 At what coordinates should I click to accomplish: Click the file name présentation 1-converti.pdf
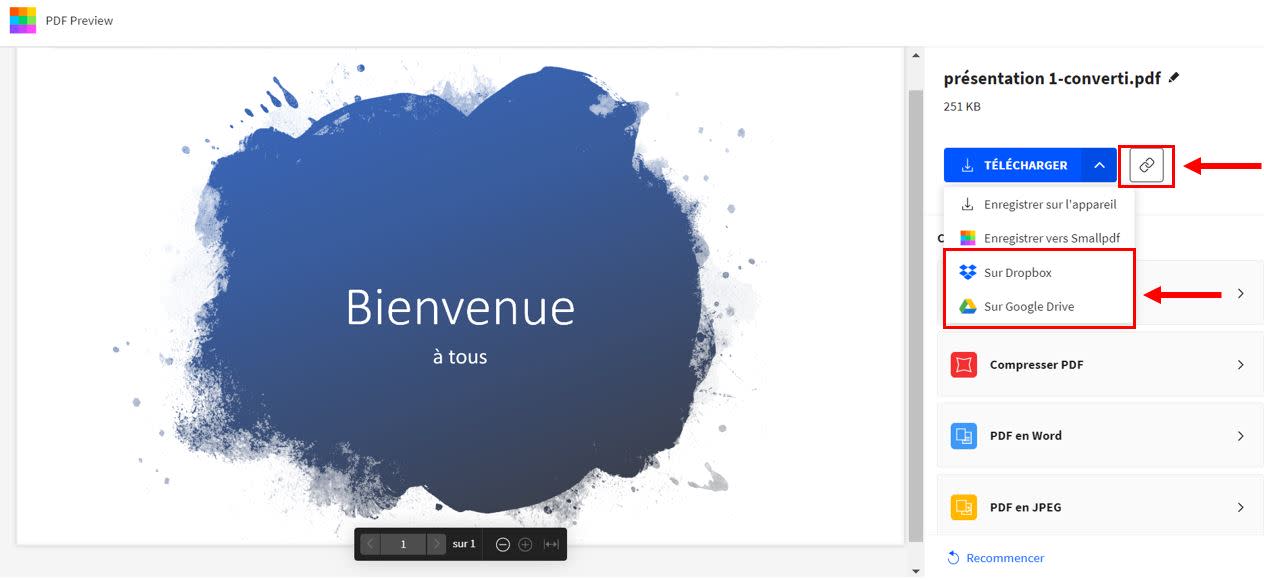[1052, 78]
